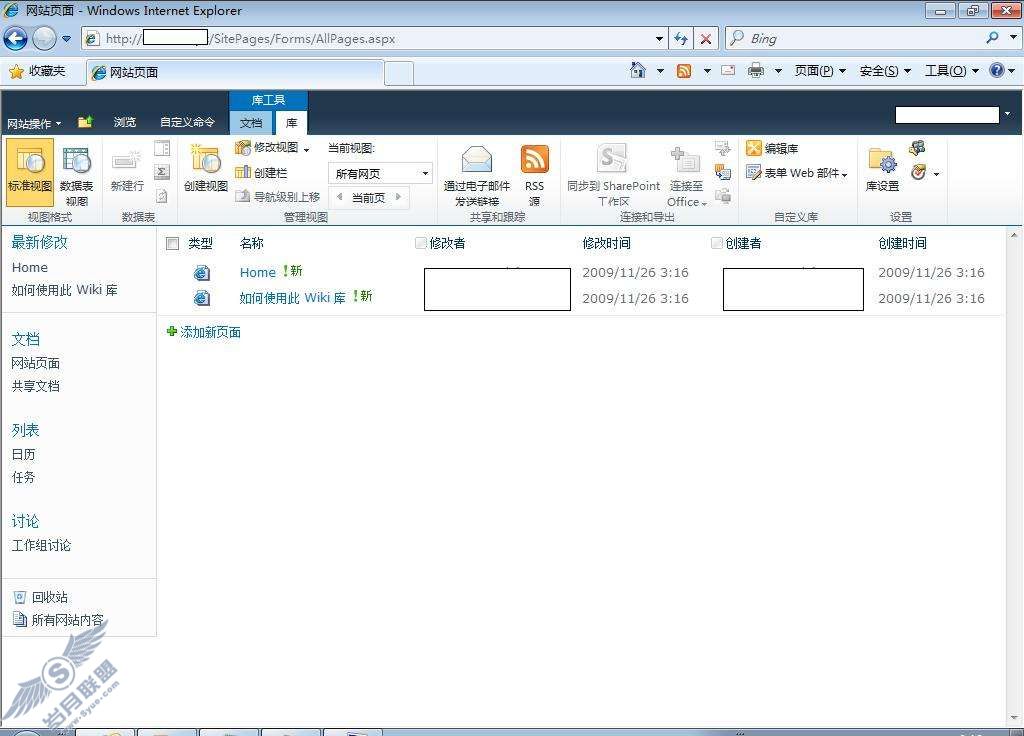Click the IE Print icon
This screenshot has width=1024, height=736.
tap(756, 70)
